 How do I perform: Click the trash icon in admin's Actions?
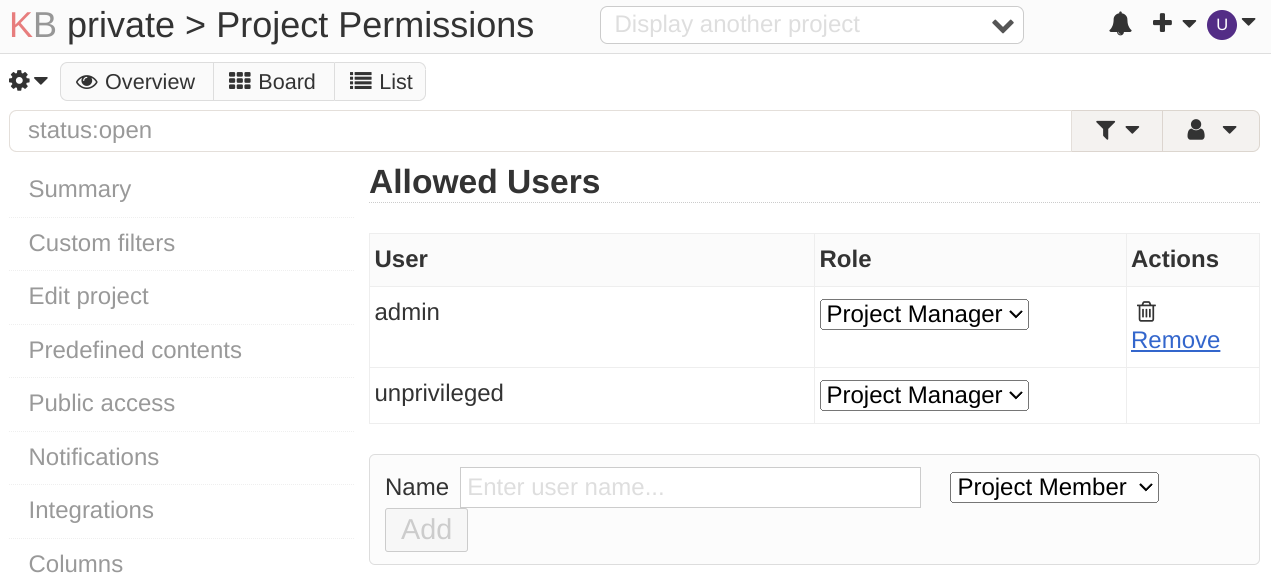pyautogui.click(x=1146, y=310)
